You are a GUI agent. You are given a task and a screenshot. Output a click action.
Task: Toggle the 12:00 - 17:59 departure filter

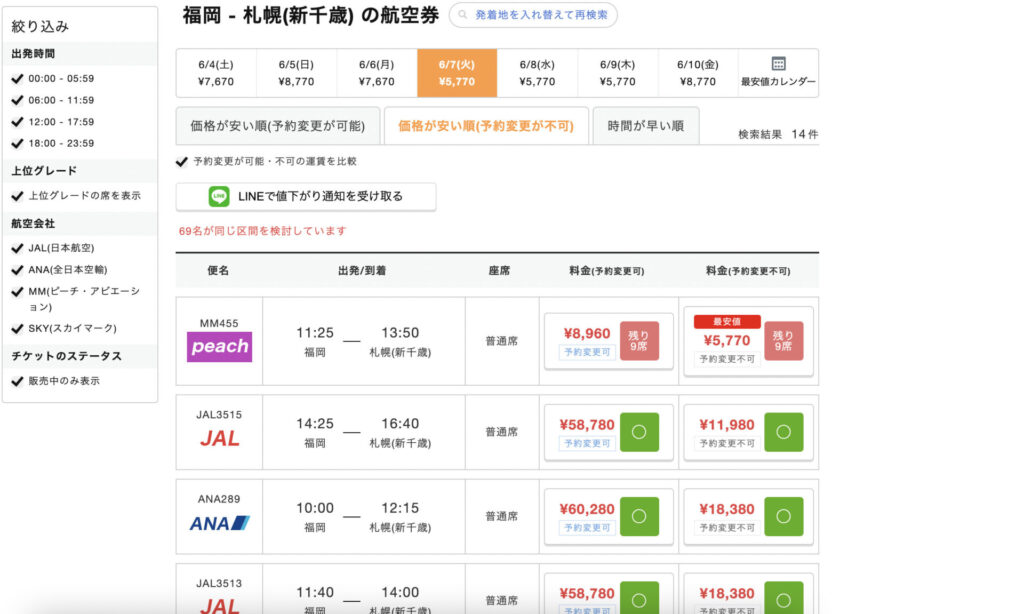coord(18,121)
